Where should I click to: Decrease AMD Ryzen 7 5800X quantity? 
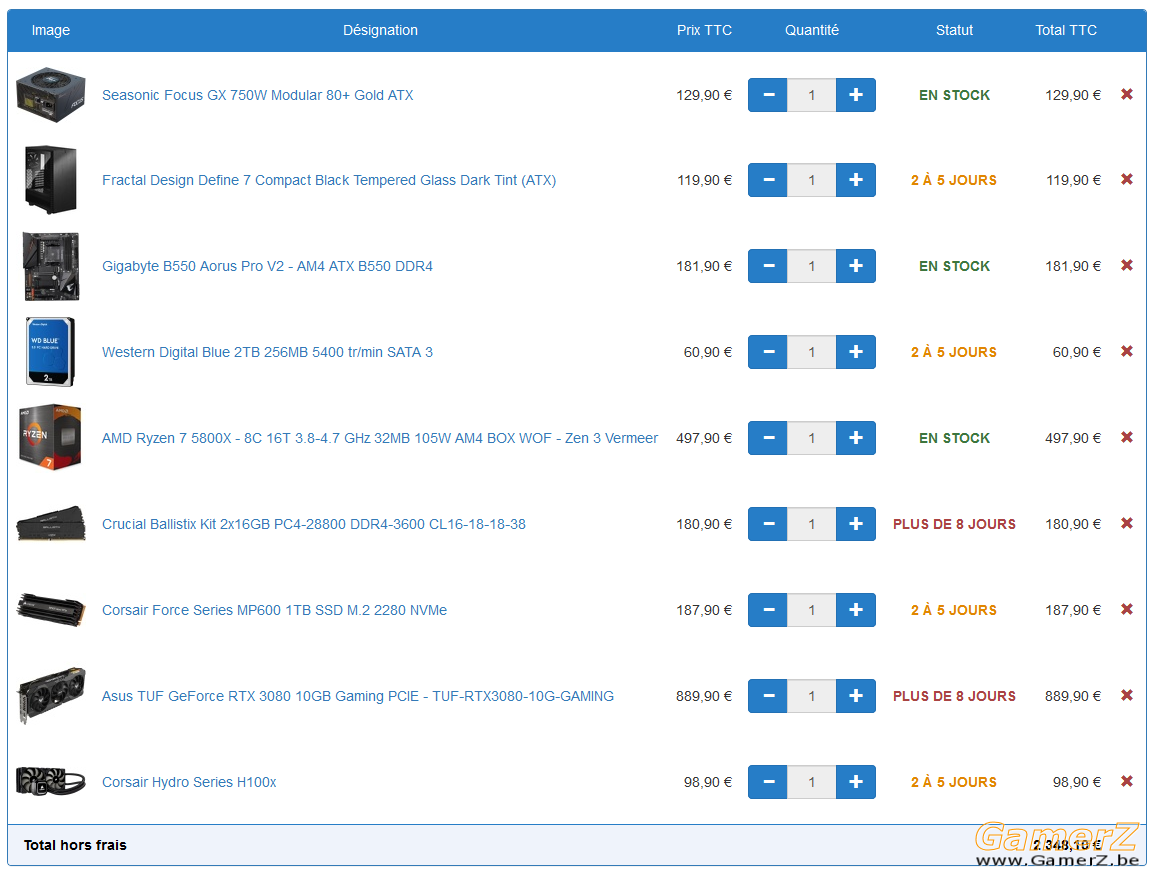click(768, 438)
